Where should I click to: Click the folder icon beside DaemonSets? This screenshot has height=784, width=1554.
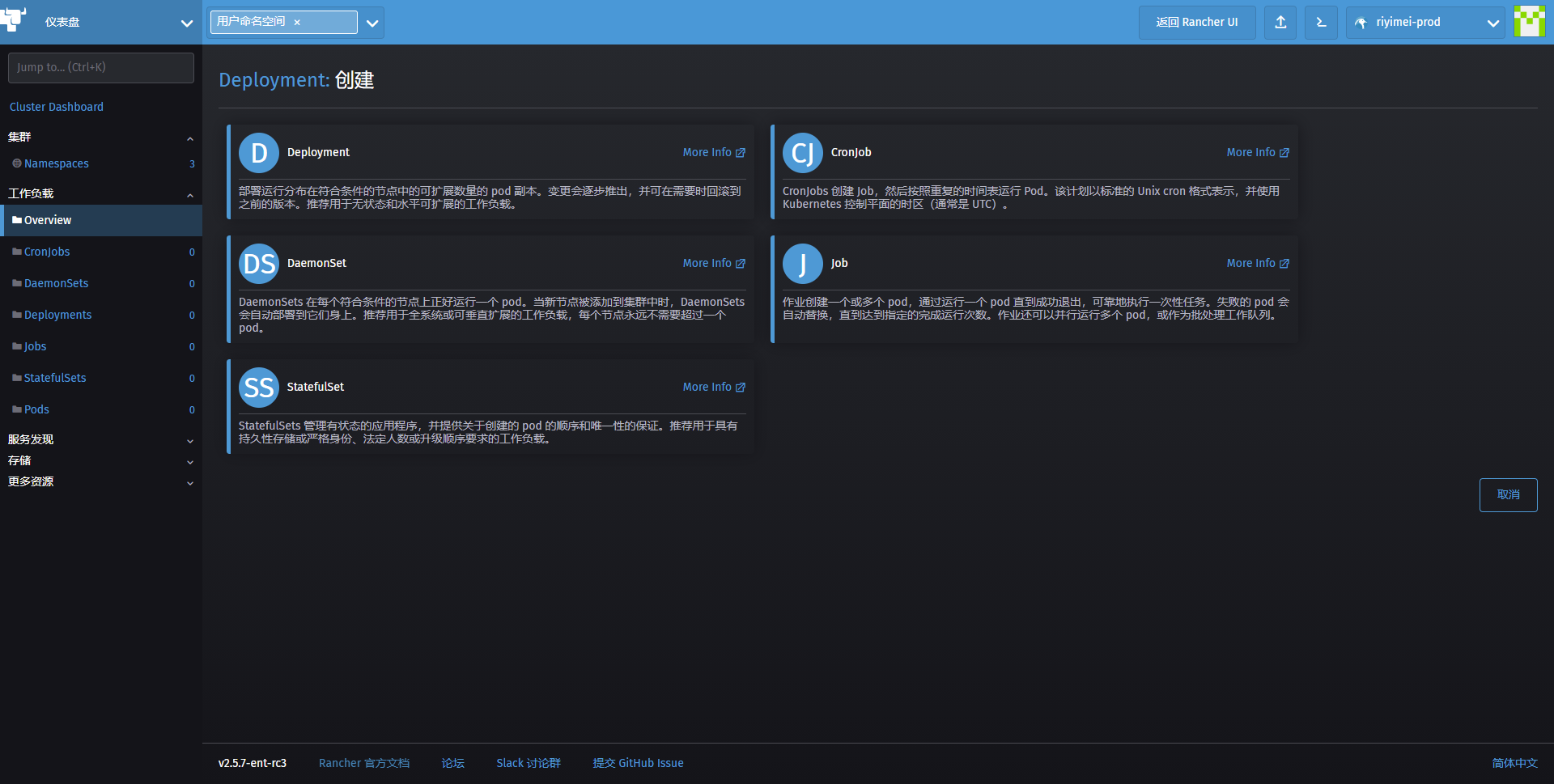pos(17,283)
